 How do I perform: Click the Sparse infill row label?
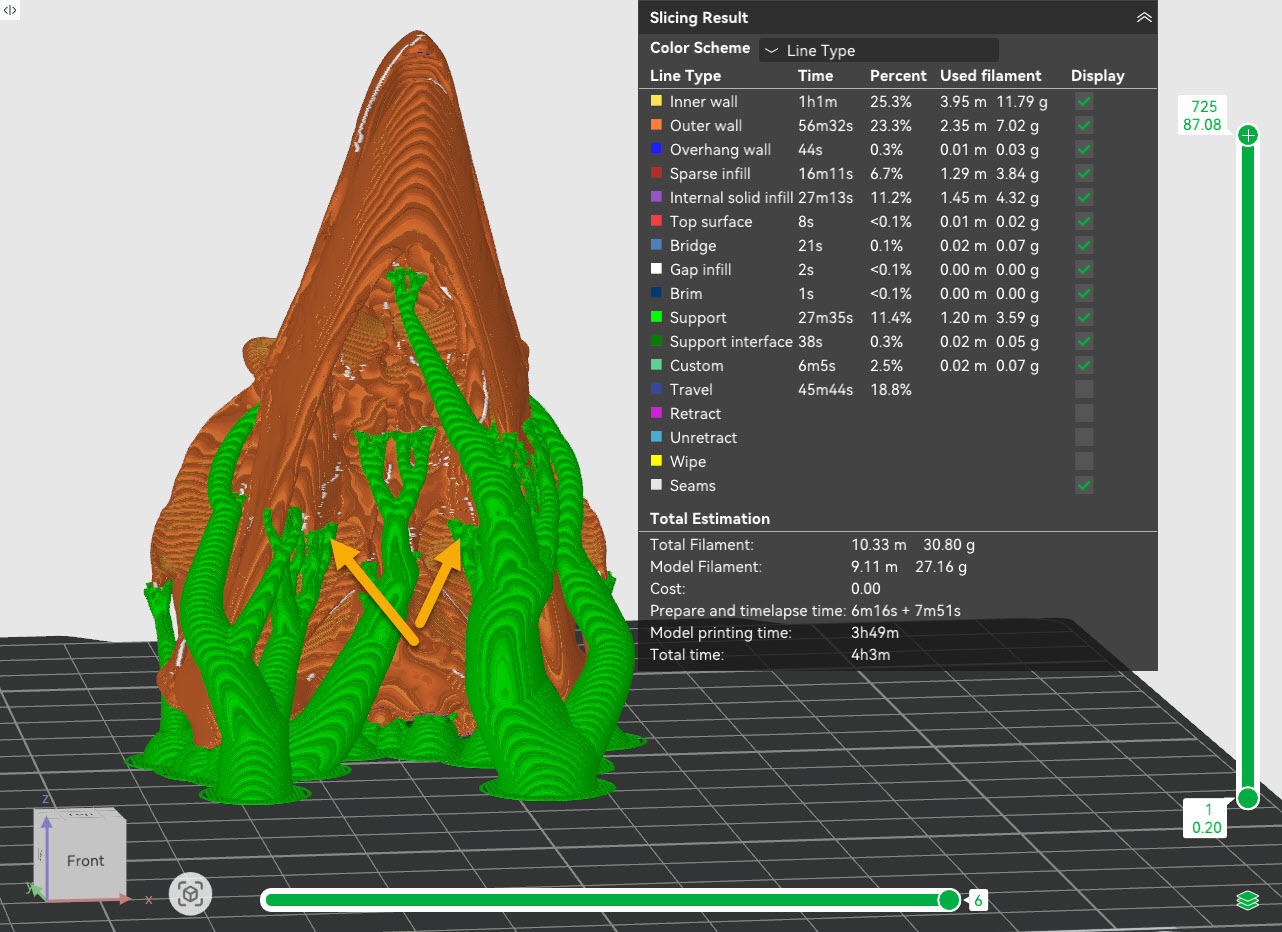click(x=710, y=173)
